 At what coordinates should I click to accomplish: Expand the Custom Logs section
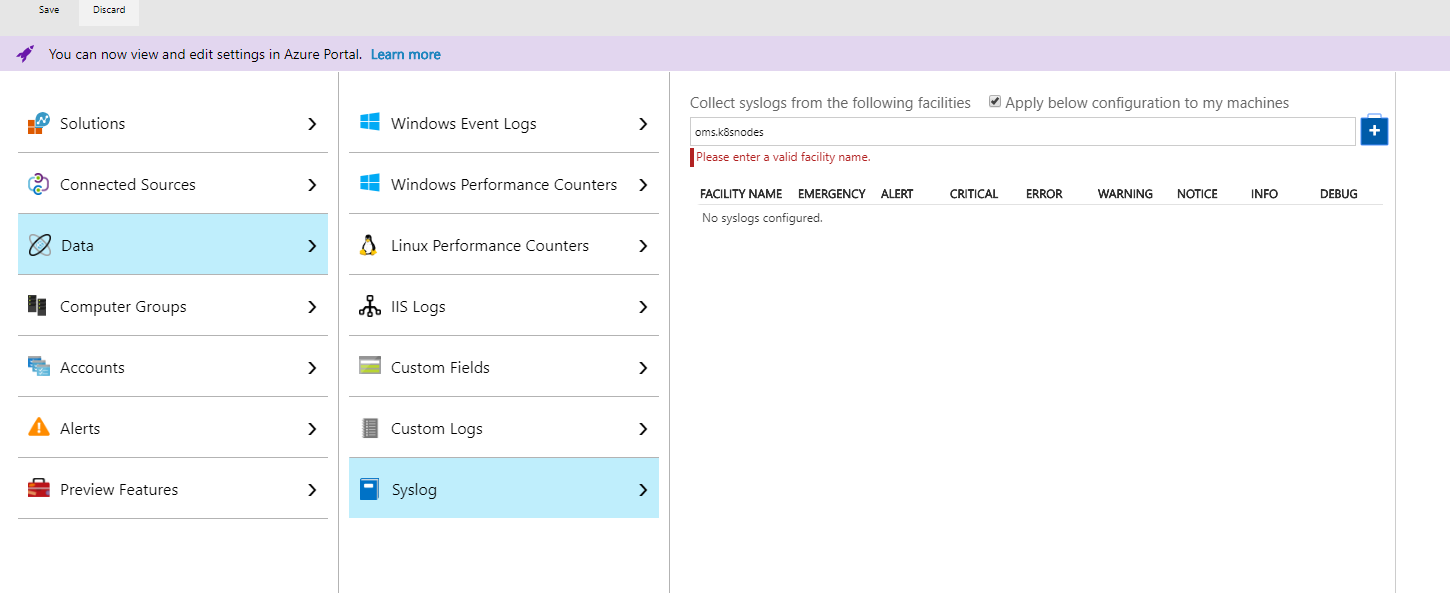[643, 428]
